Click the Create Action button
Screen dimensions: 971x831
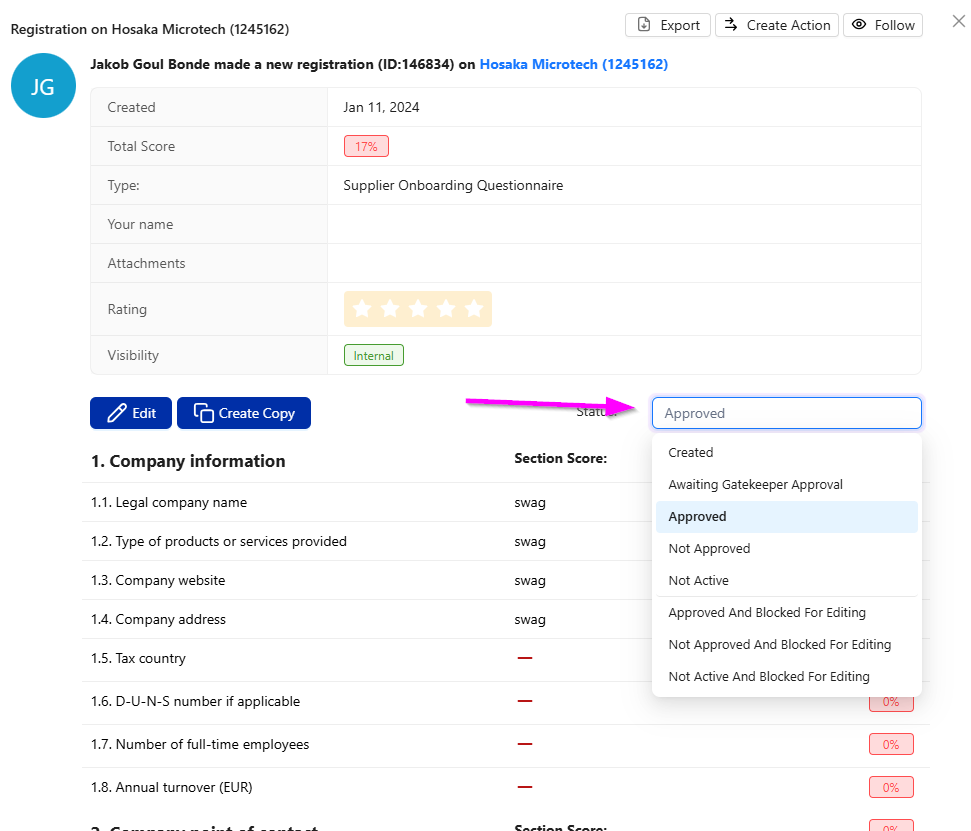pyautogui.click(x=777, y=25)
